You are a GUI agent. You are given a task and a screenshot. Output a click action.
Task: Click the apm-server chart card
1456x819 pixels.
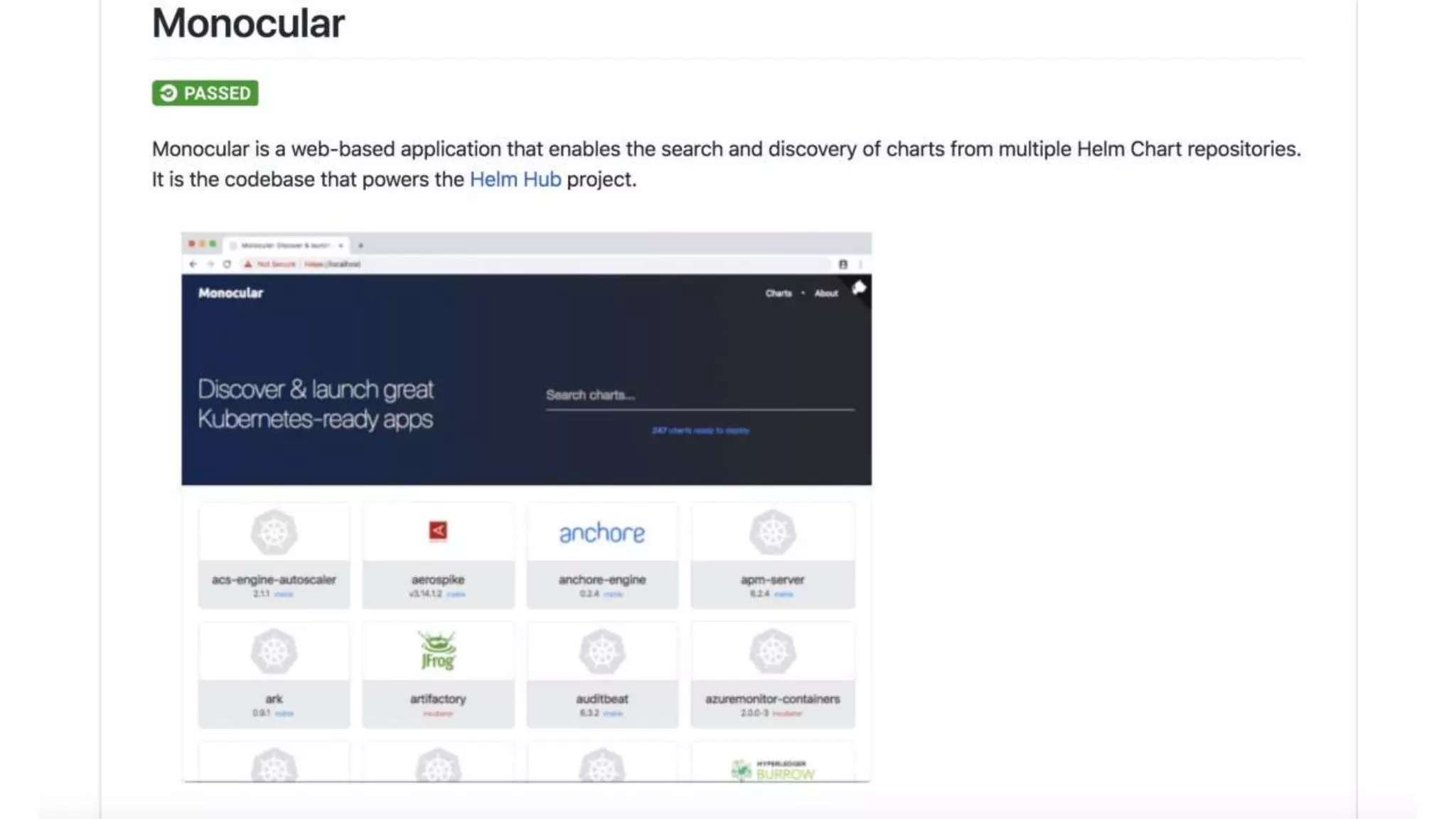click(772, 555)
